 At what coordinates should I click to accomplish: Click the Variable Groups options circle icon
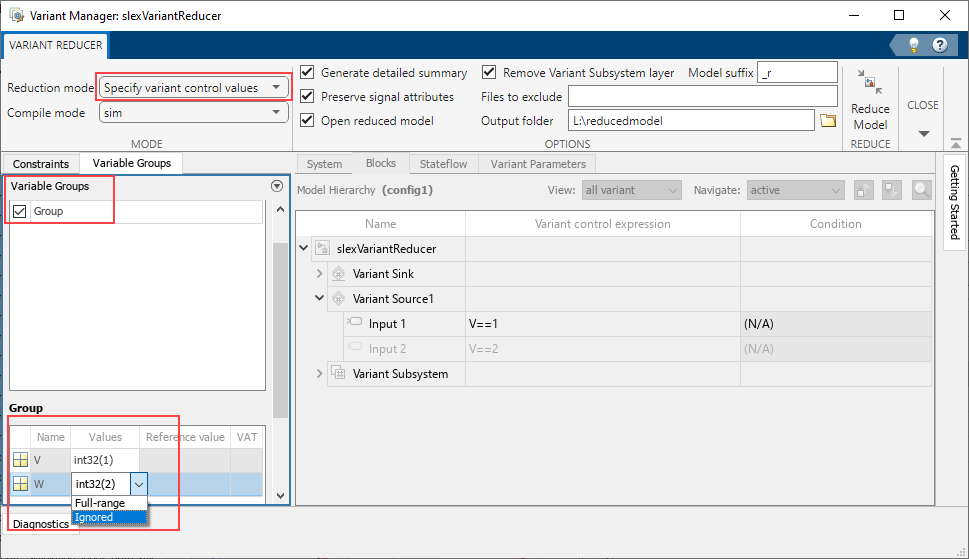click(277, 186)
